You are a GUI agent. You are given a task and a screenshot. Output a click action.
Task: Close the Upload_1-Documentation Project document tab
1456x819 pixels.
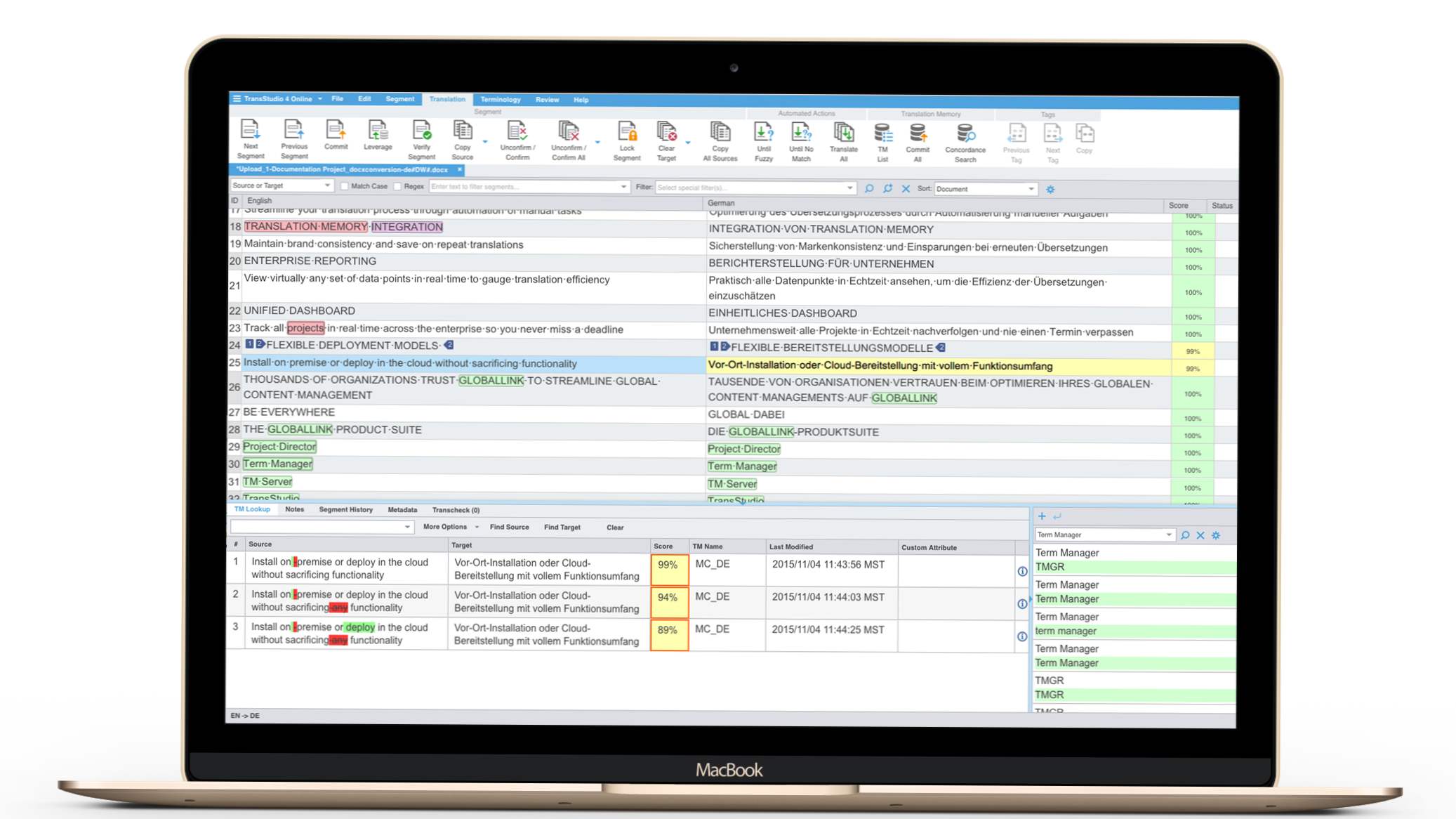tap(460, 169)
